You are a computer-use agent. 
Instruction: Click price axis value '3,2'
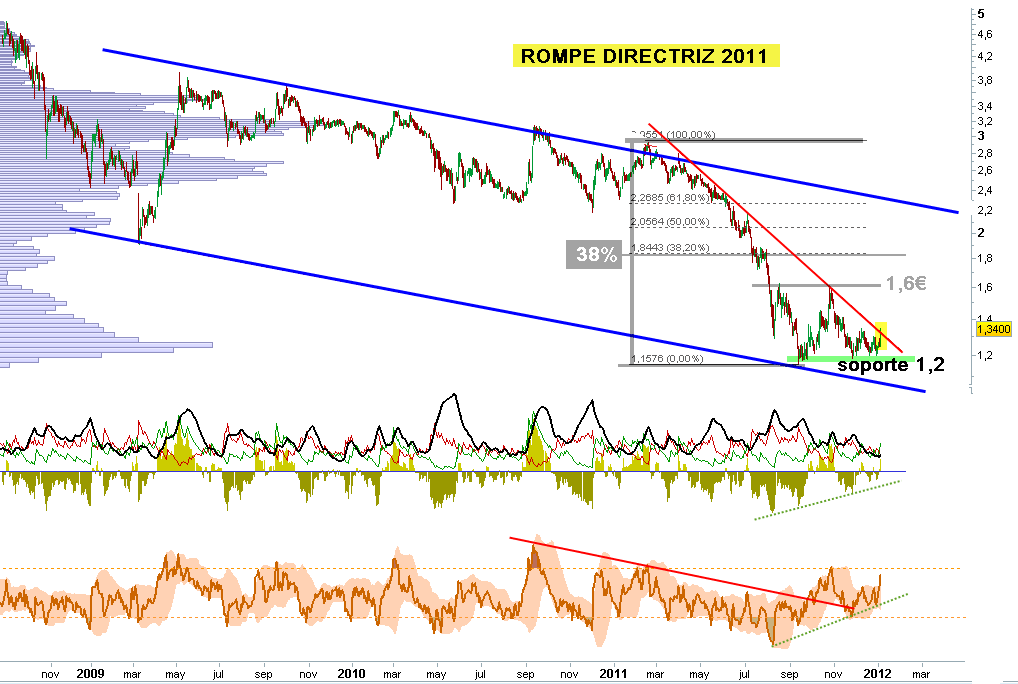(985, 121)
